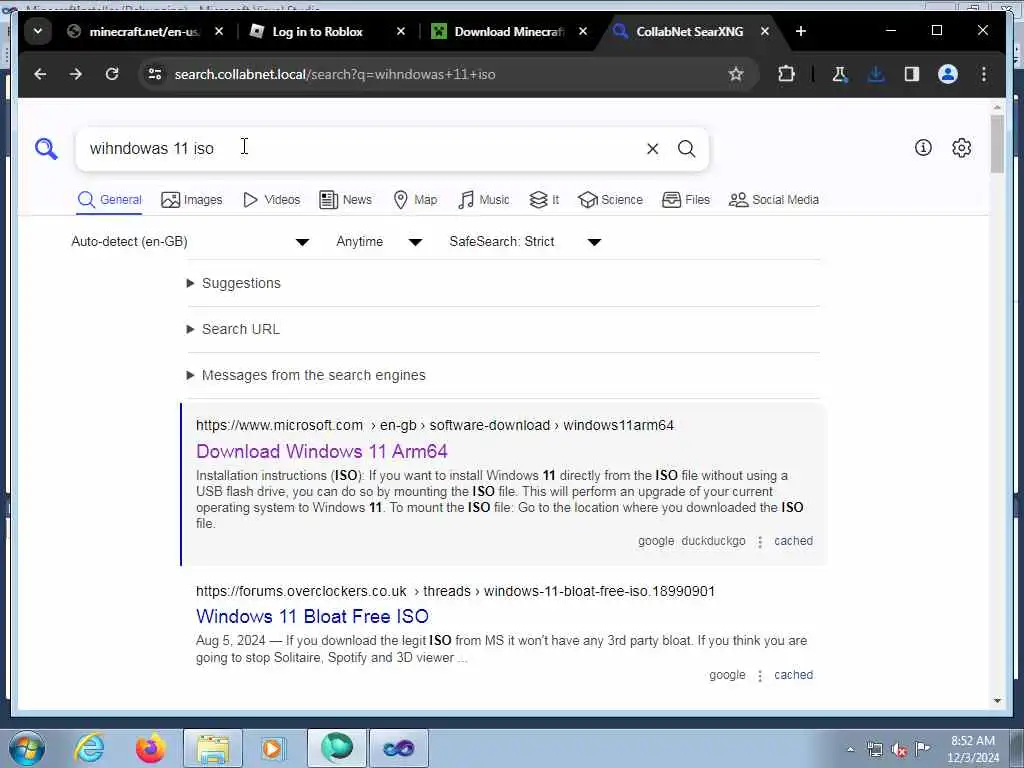Switch to the Log in to Roblox tab
The image size is (1024, 768).
[317, 31]
